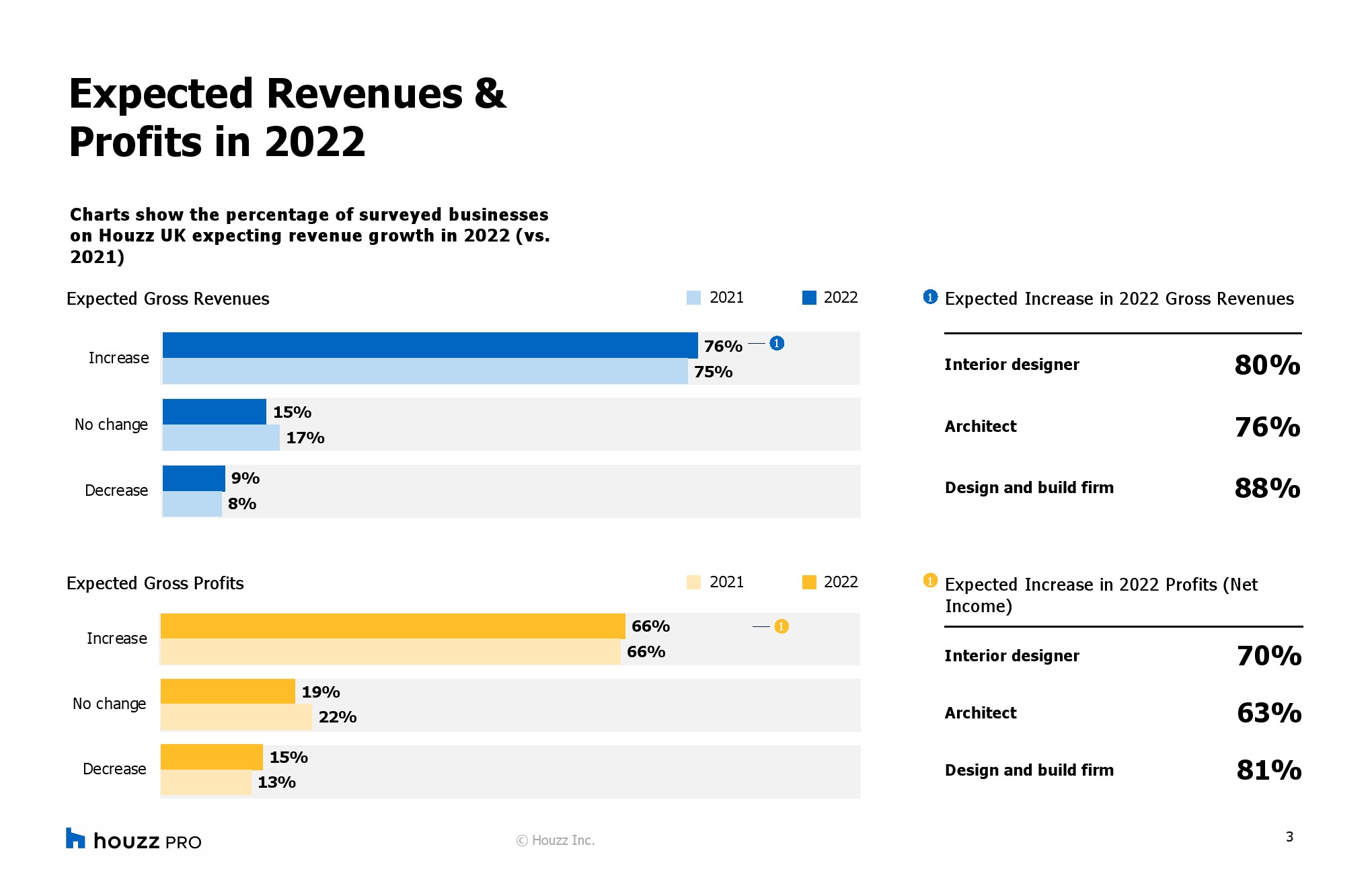Screen dimensions: 1372x888
Task: Click yellow marker before Expected Increase Profits heading
Action: coord(930,581)
